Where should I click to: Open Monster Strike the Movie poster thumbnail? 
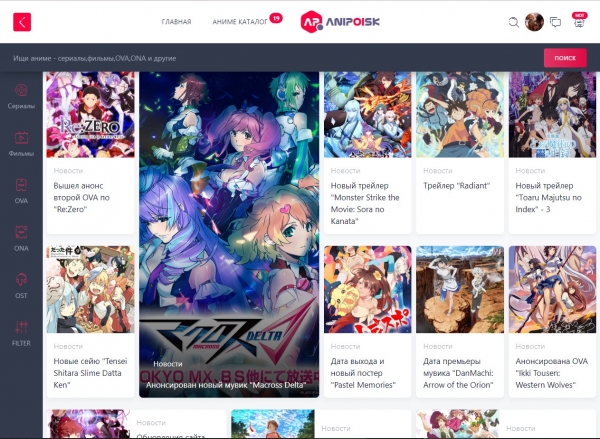point(368,114)
